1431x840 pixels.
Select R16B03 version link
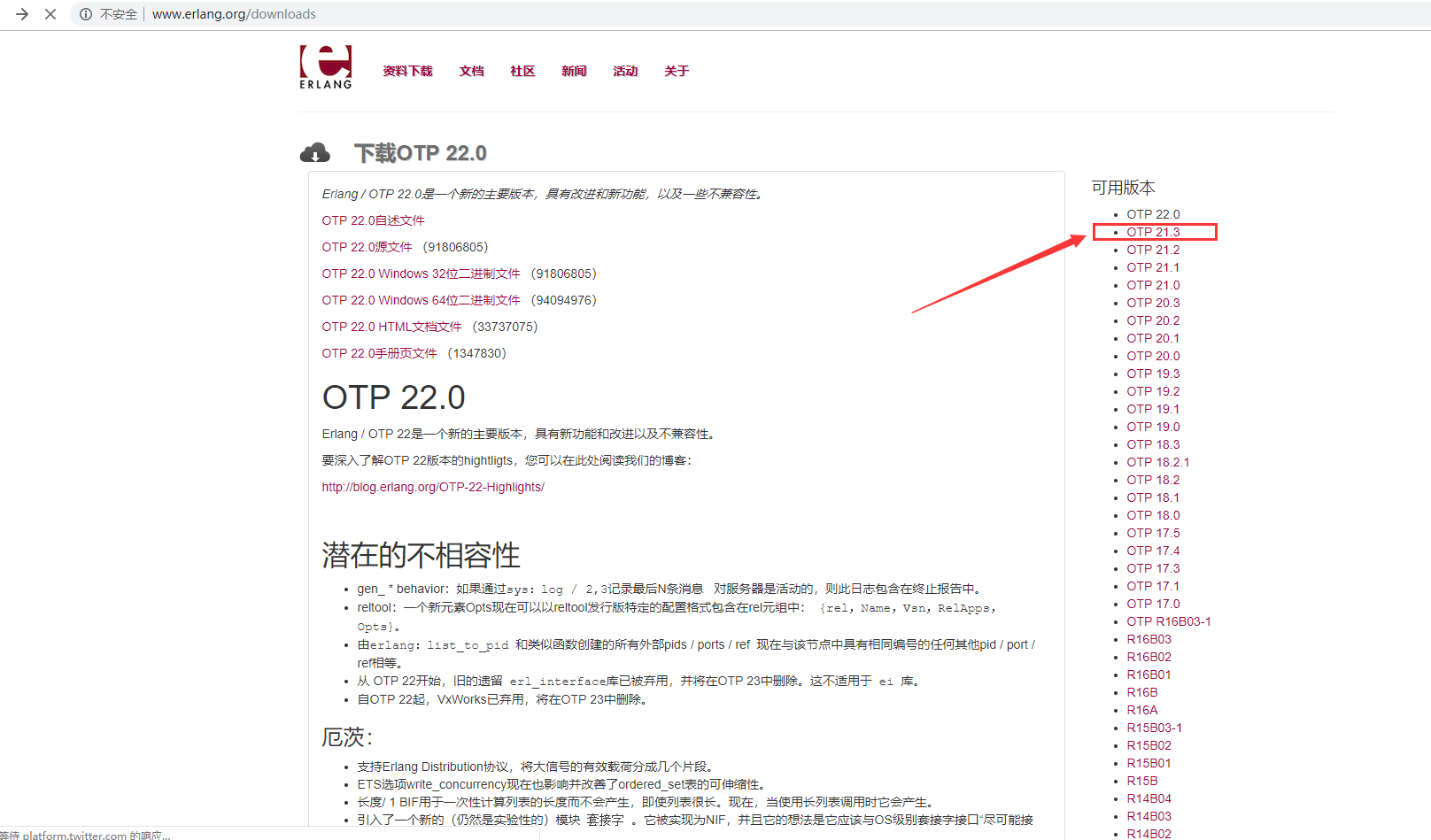1149,639
